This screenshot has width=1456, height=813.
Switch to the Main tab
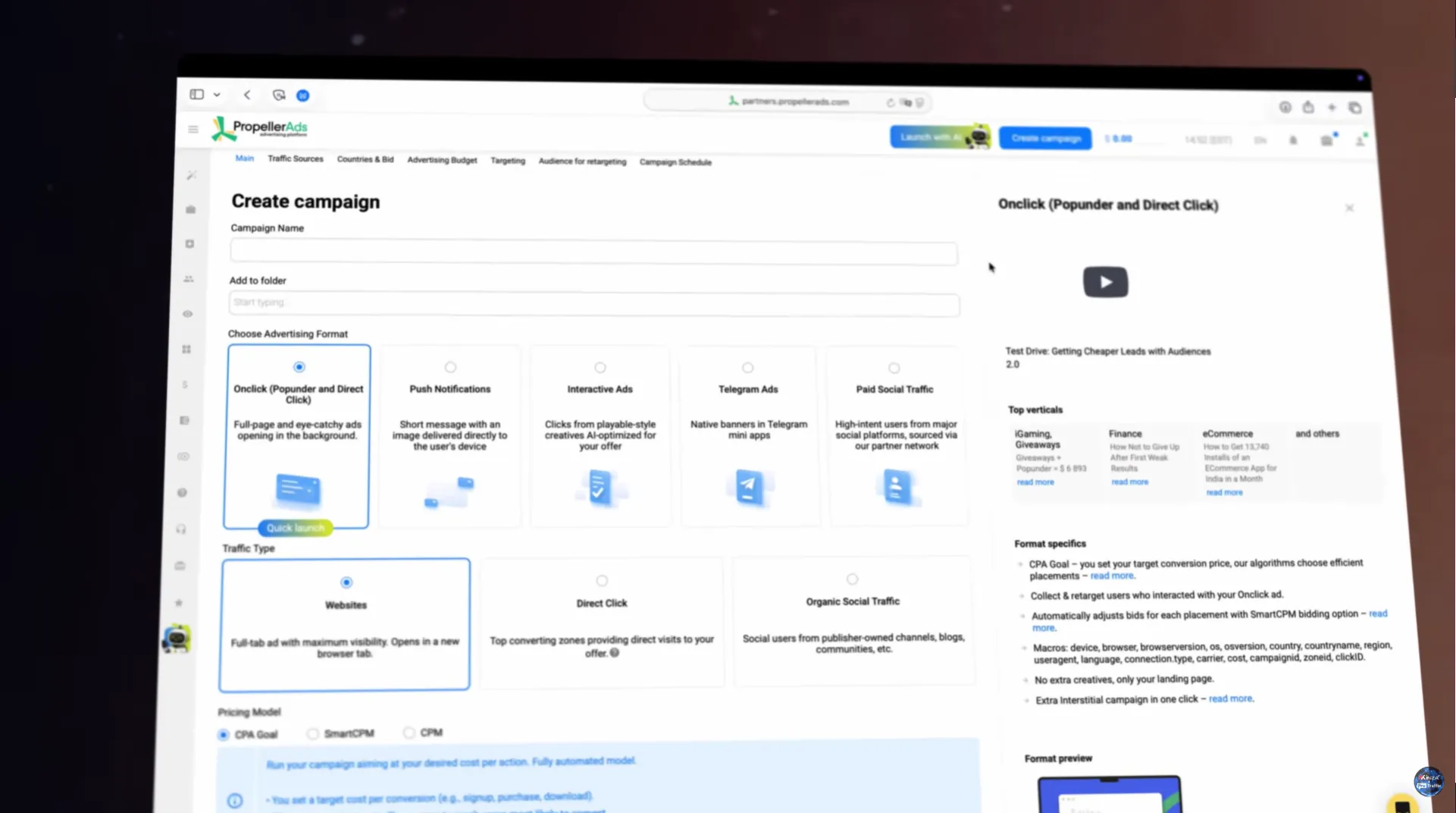click(244, 159)
